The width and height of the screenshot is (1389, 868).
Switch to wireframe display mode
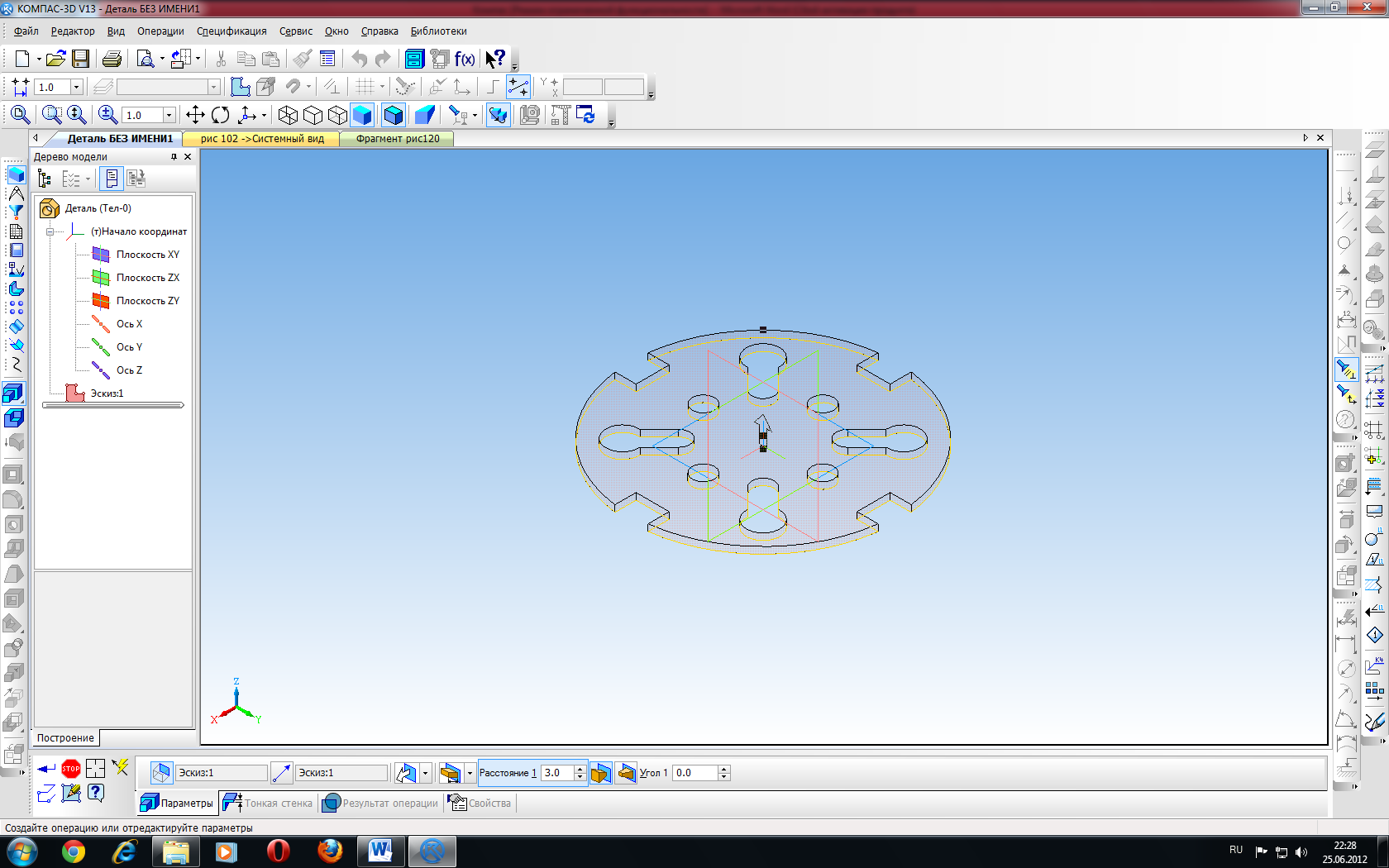click(x=288, y=115)
